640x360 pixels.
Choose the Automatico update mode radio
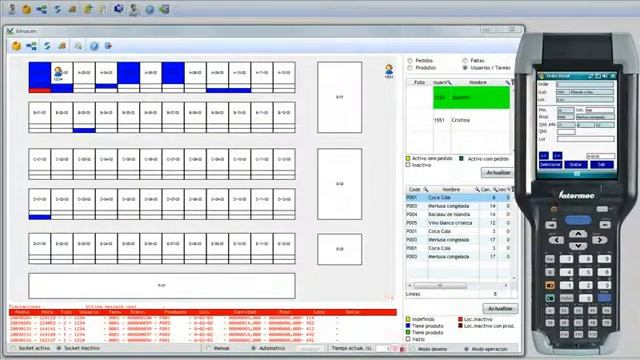tap(253, 348)
